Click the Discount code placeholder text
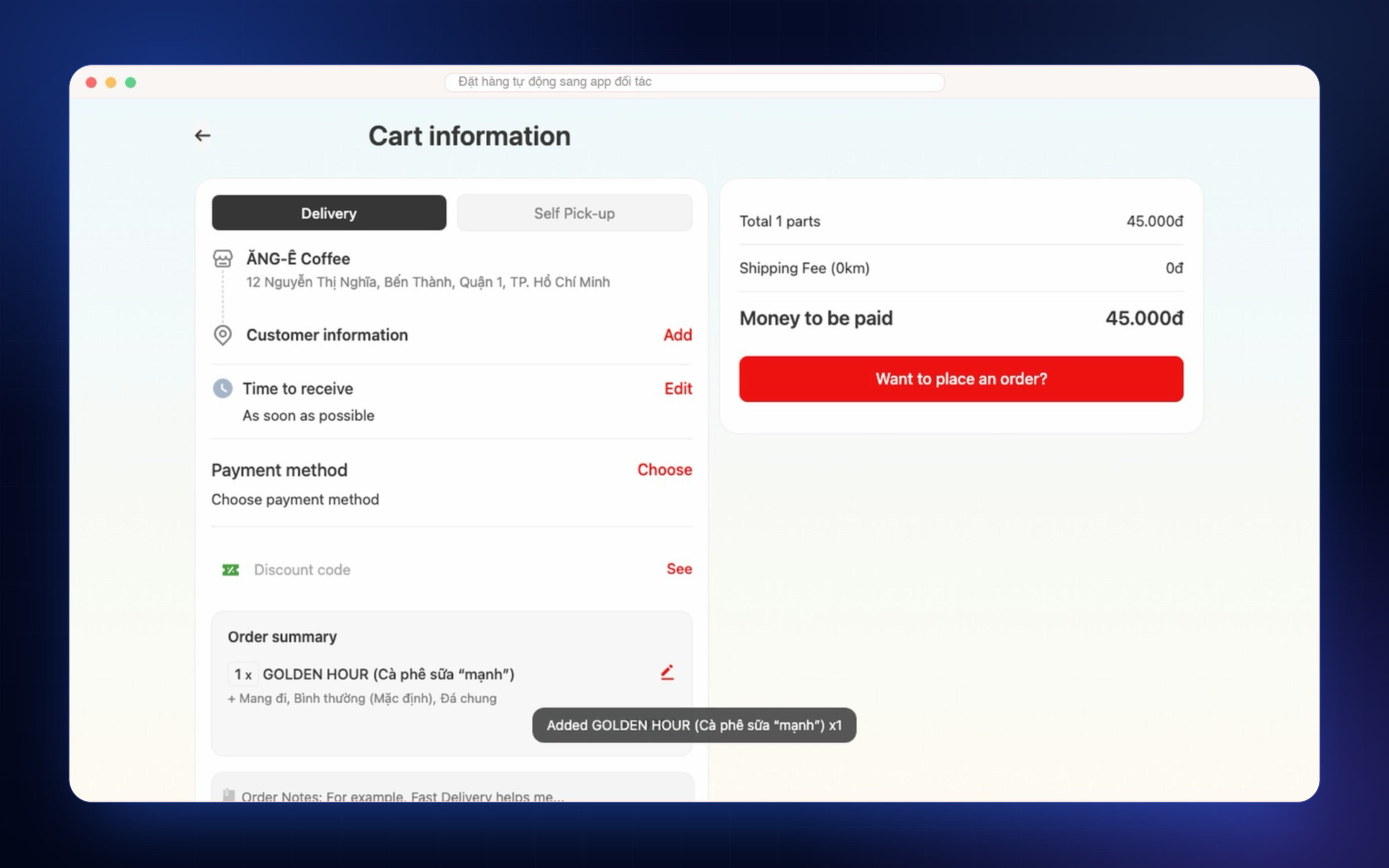 click(x=302, y=569)
